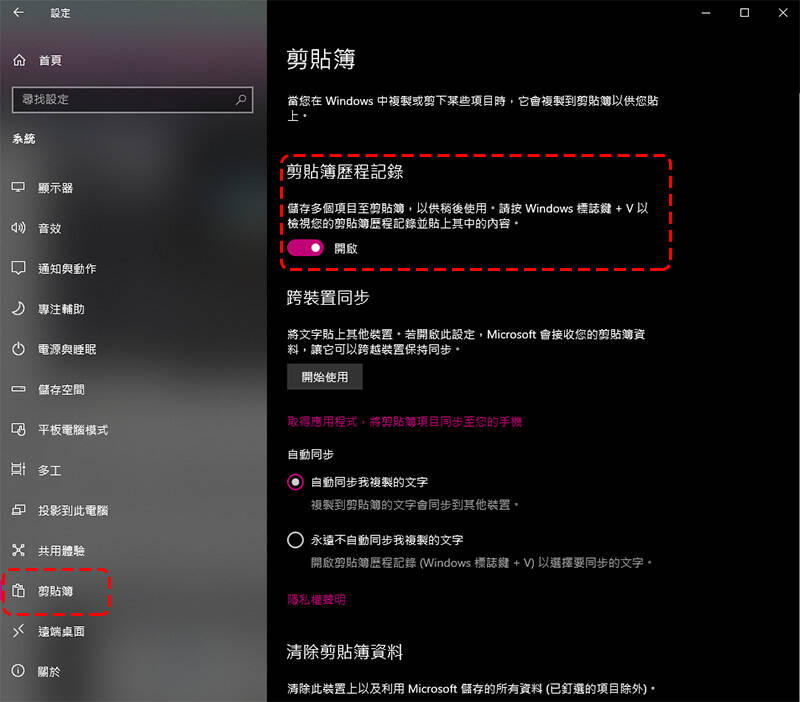
Task: Toggle 剪貼簿歷程記錄 switch off
Action: (305, 248)
